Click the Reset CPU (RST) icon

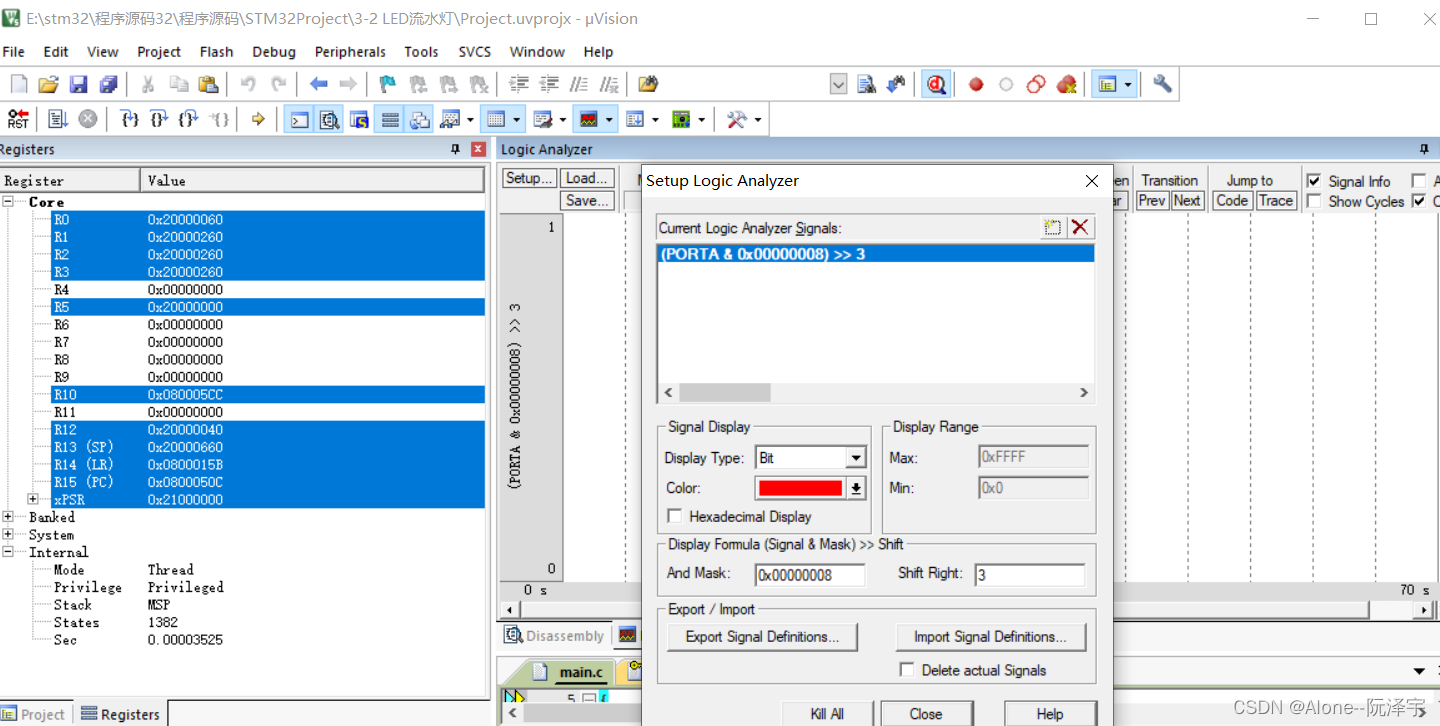pos(18,119)
